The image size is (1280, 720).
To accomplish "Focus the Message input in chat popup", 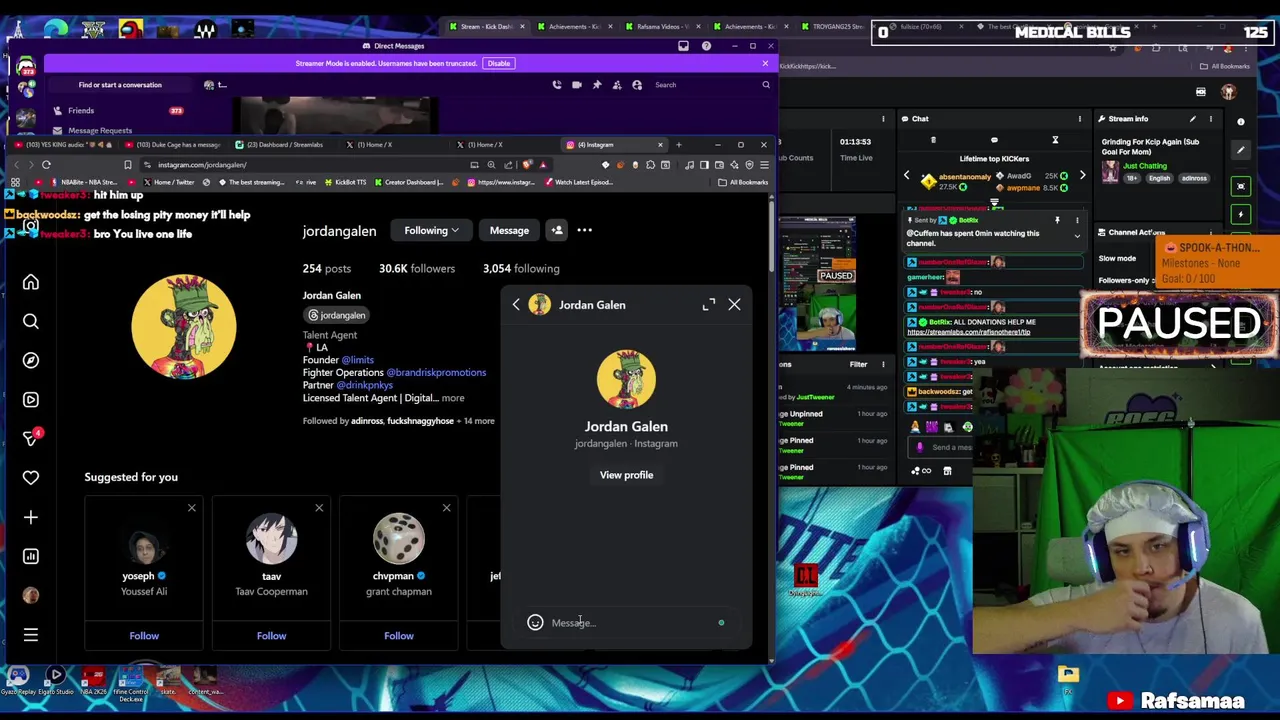I will click(630, 623).
